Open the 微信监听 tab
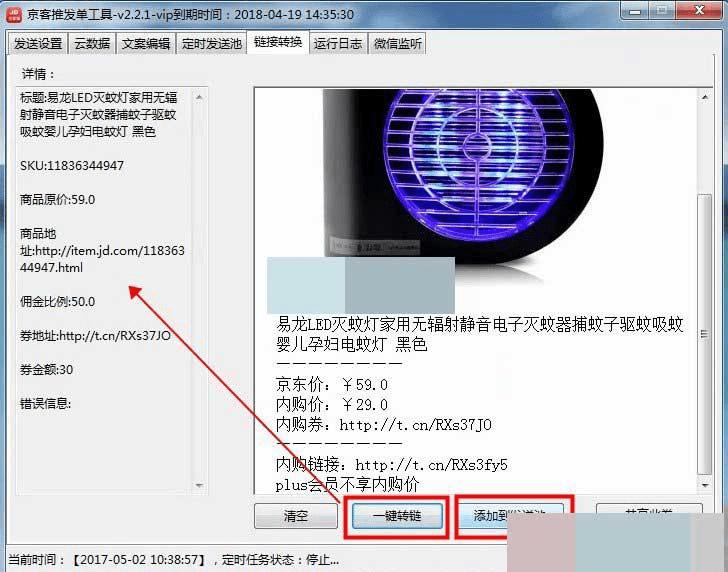728x572 pixels. coord(397,44)
